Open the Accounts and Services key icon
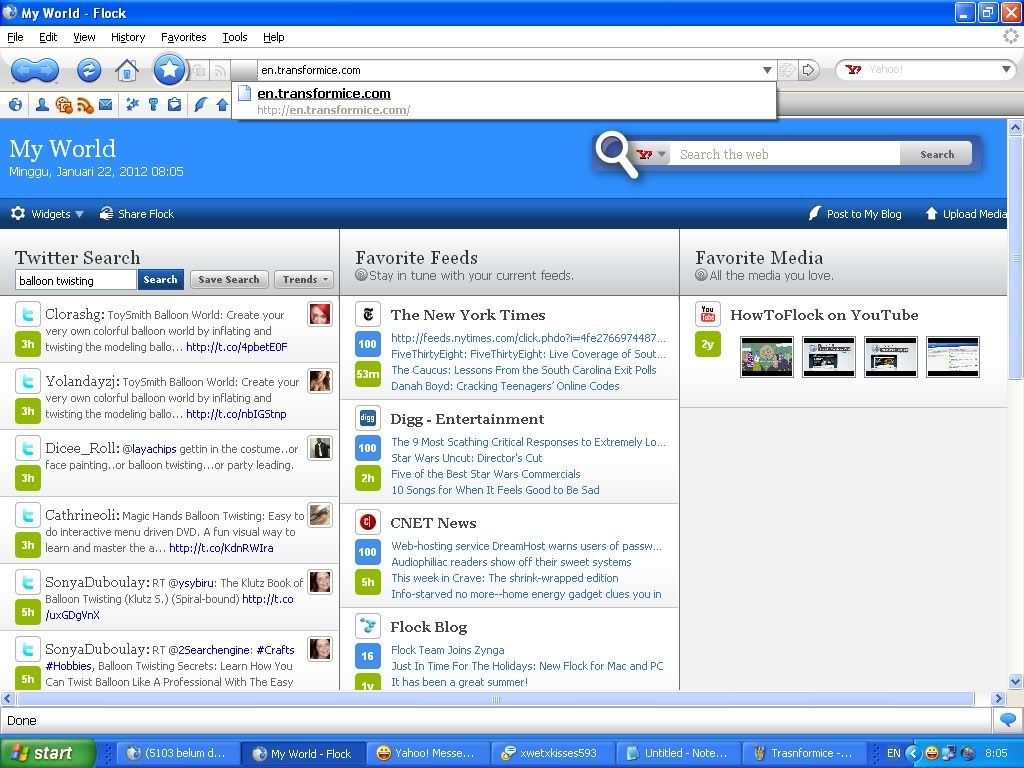This screenshot has height=768, width=1024. click(x=153, y=104)
